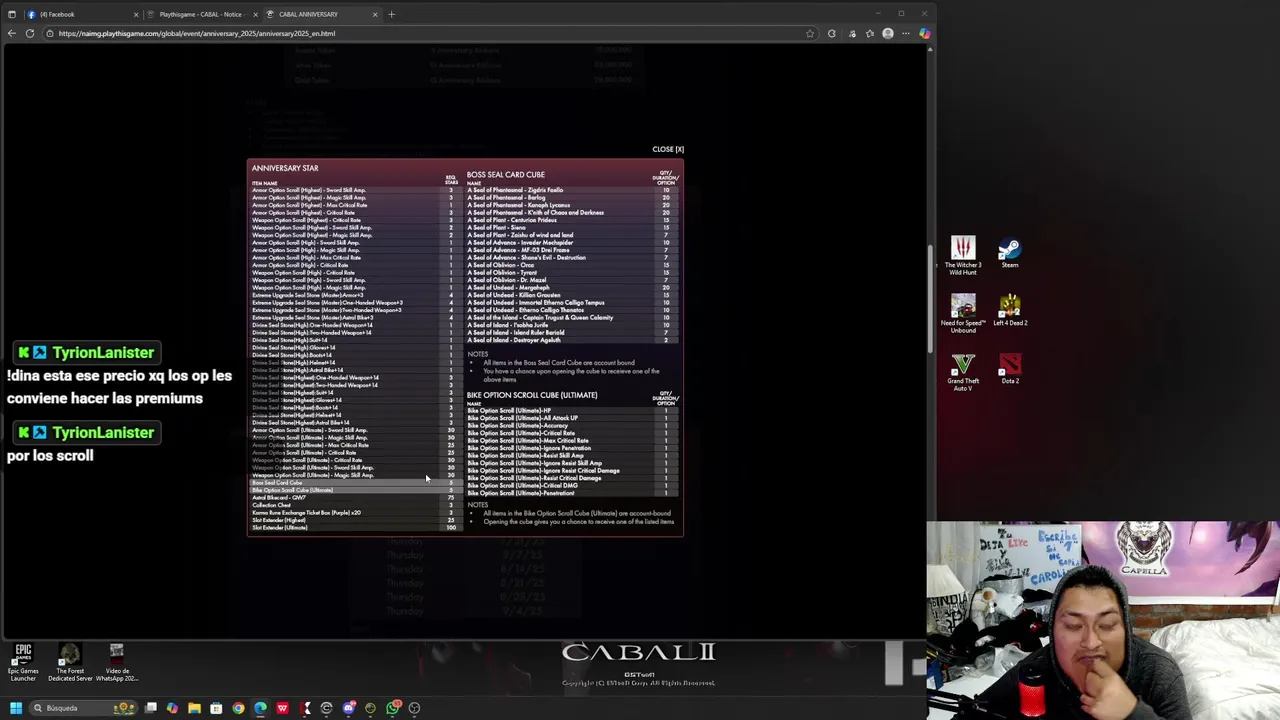Click the taskbar Búsqueda search box
1280x720 pixels.
[x=84, y=708]
